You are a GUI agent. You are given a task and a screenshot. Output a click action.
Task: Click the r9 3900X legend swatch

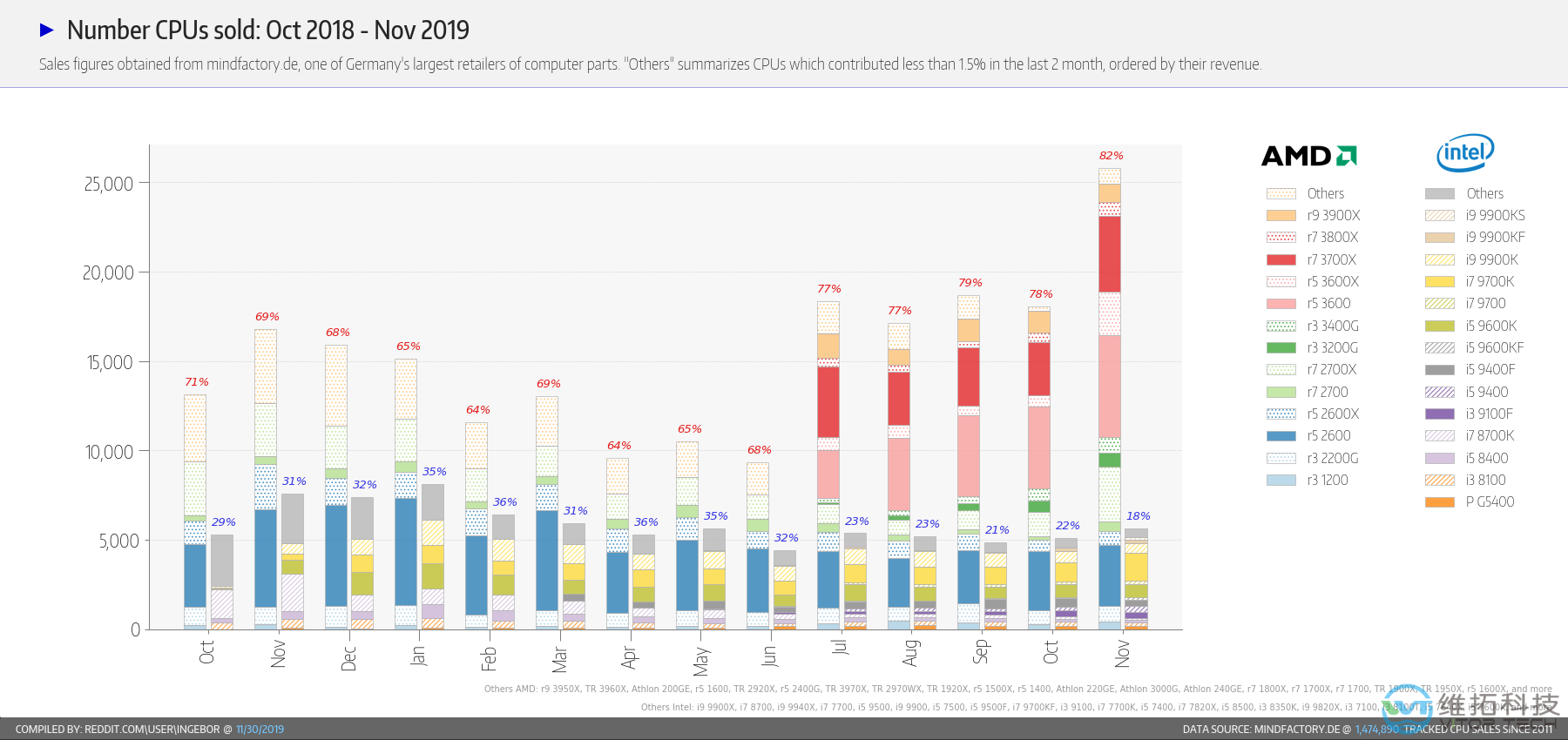pyautogui.click(x=1281, y=215)
